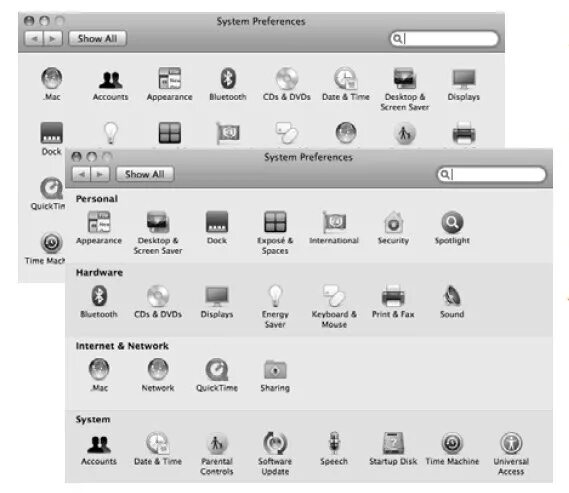Open Spotlight preferences

[x=452, y=228]
